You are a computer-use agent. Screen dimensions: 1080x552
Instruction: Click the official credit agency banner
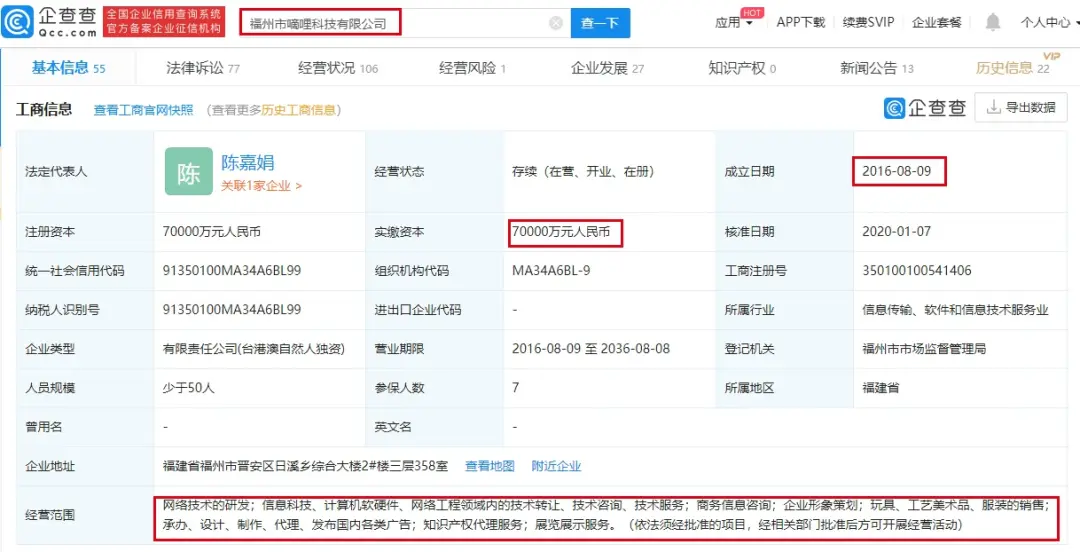pos(164,22)
